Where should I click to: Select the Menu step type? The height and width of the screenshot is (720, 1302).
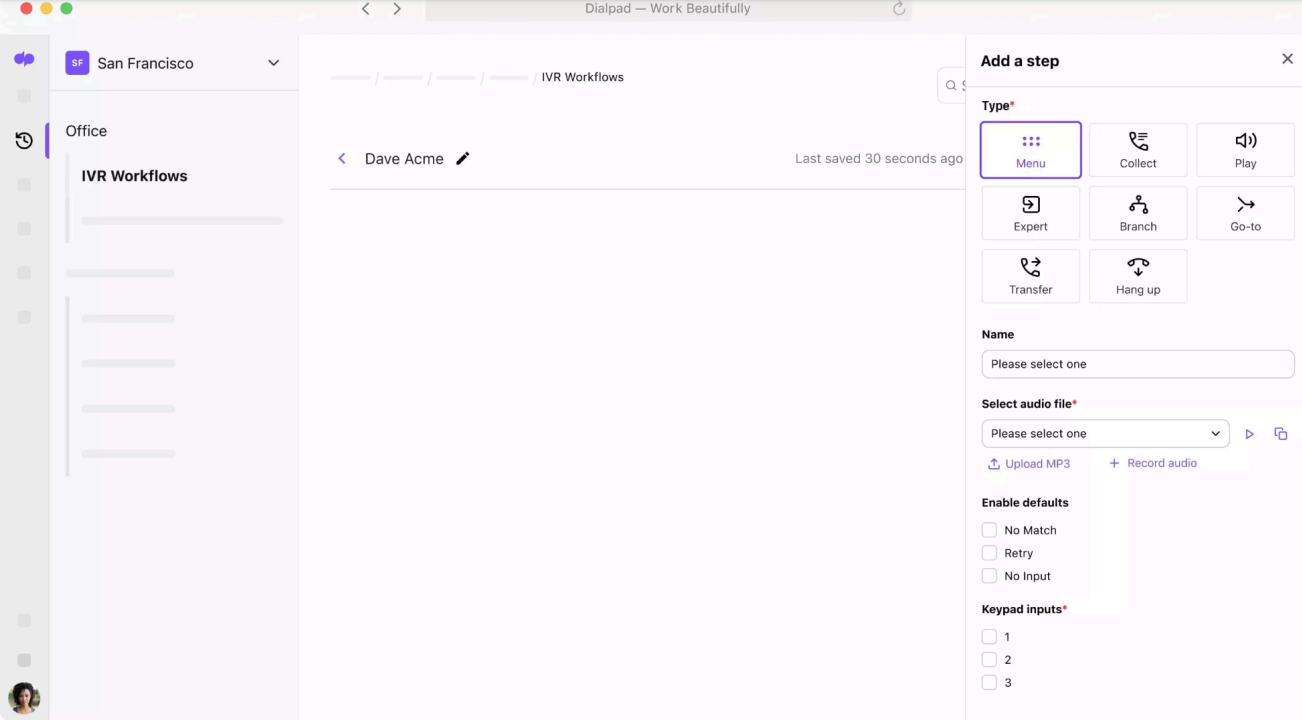(x=1030, y=150)
